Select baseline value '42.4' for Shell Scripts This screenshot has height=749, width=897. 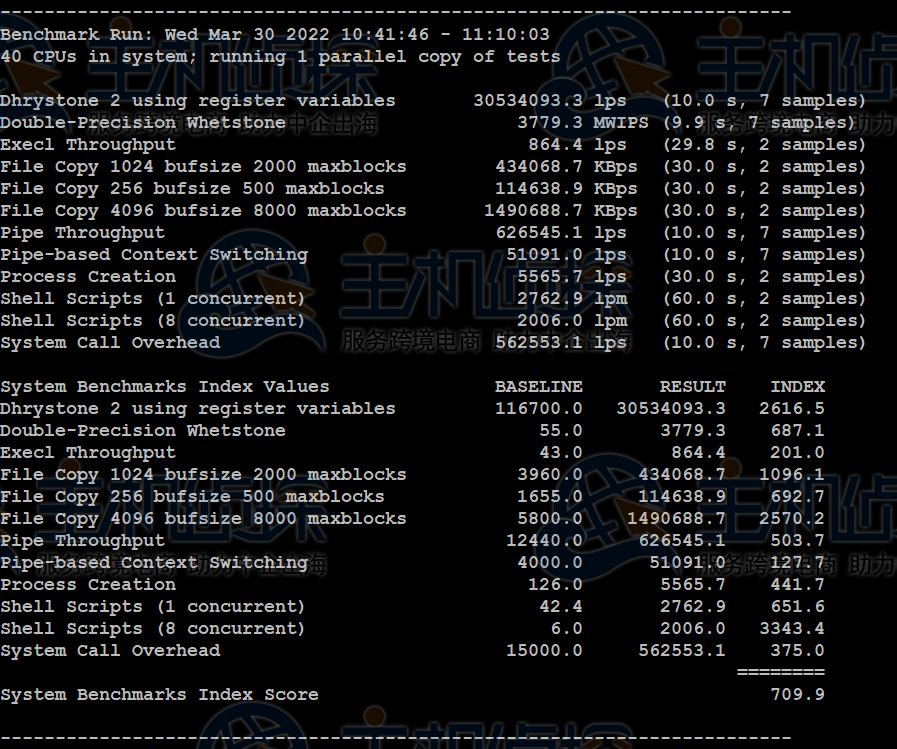tap(561, 607)
